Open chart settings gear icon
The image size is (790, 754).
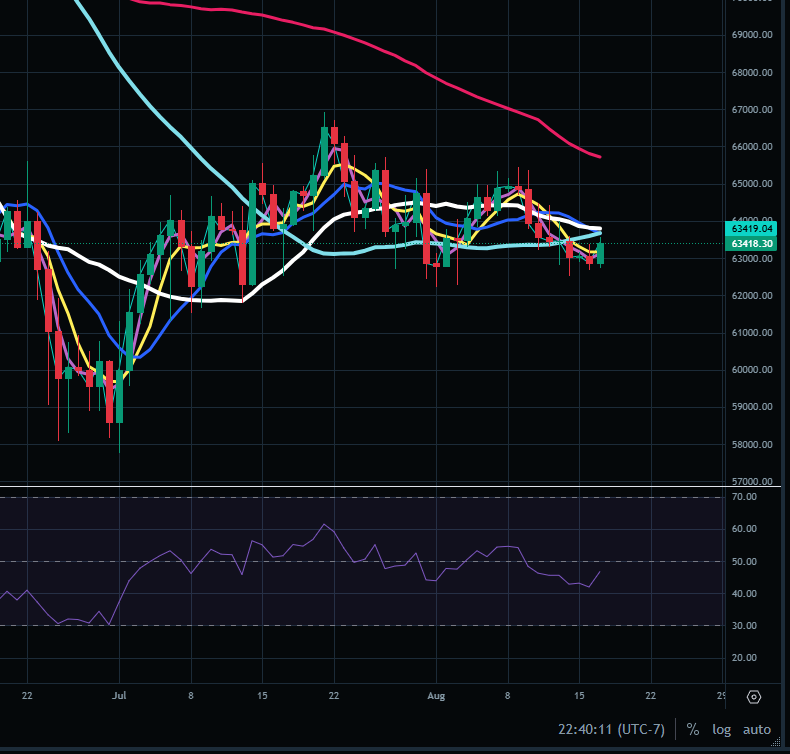tap(754, 697)
